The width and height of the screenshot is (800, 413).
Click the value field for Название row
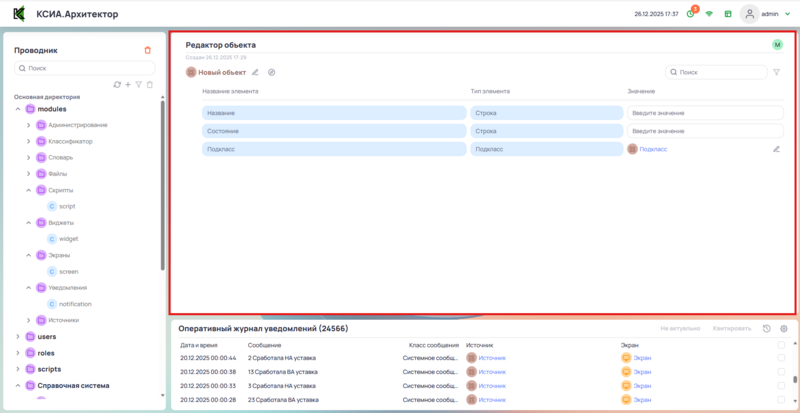click(x=705, y=113)
